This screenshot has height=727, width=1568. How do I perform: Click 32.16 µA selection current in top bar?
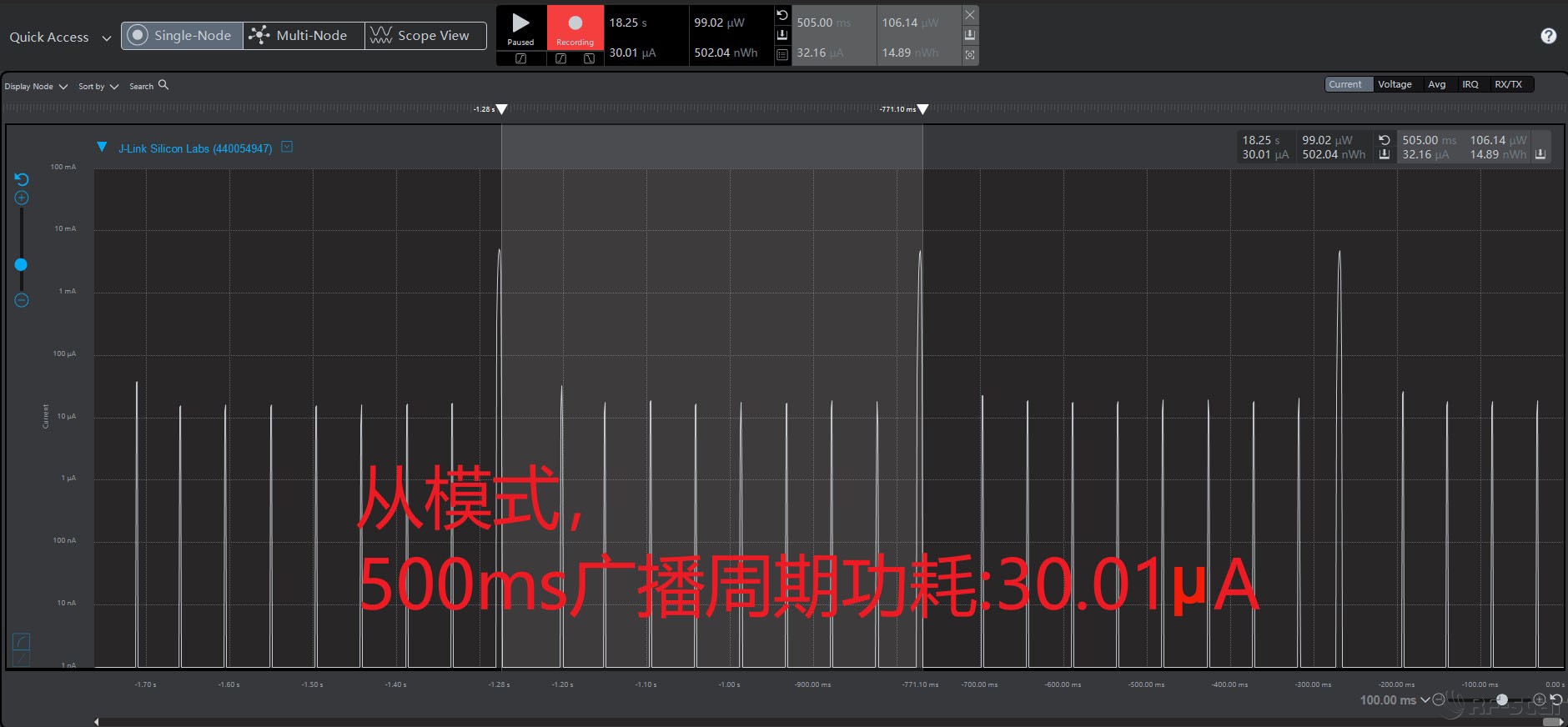820,53
